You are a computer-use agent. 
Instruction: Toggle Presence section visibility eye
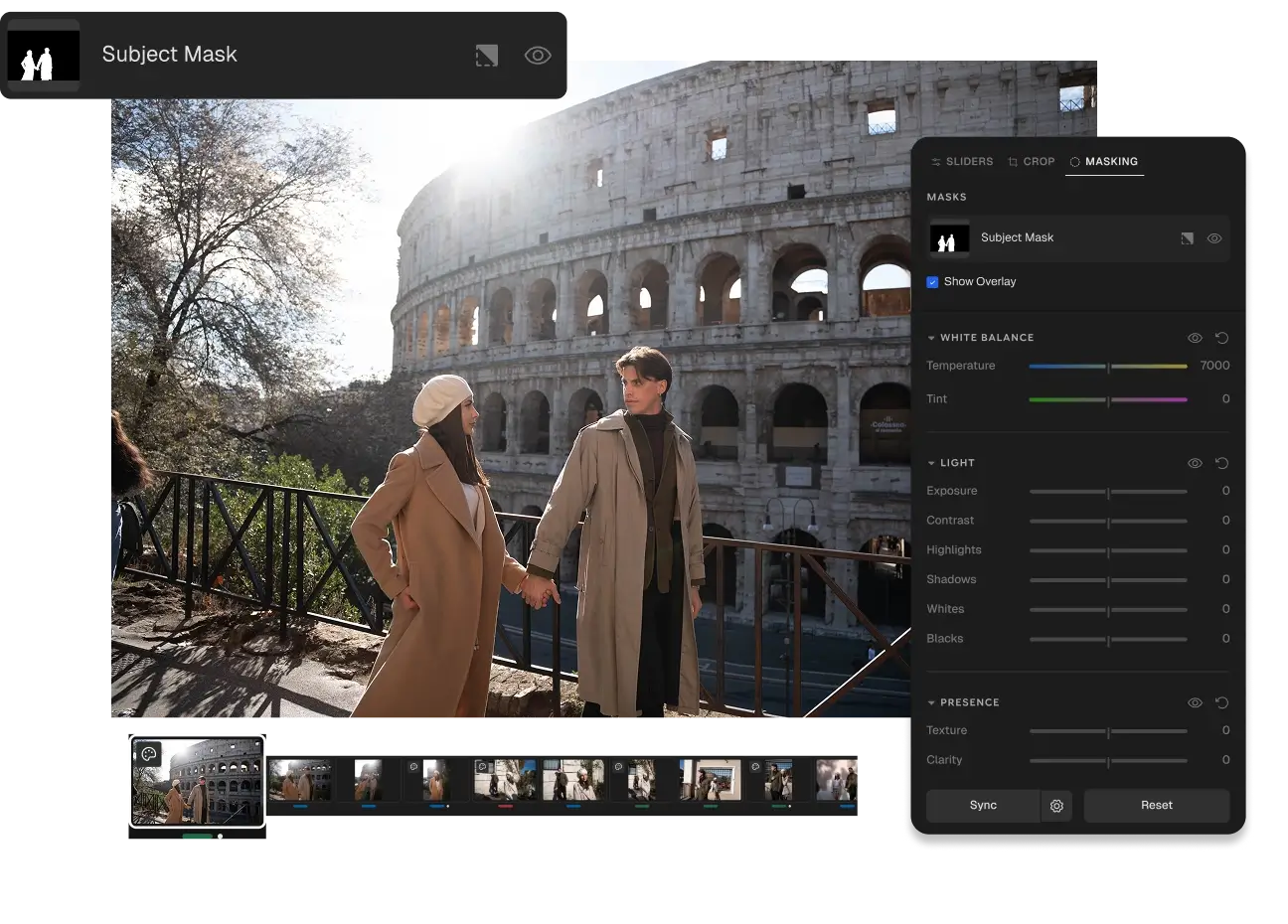pyautogui.click(x=1195, y=702)
